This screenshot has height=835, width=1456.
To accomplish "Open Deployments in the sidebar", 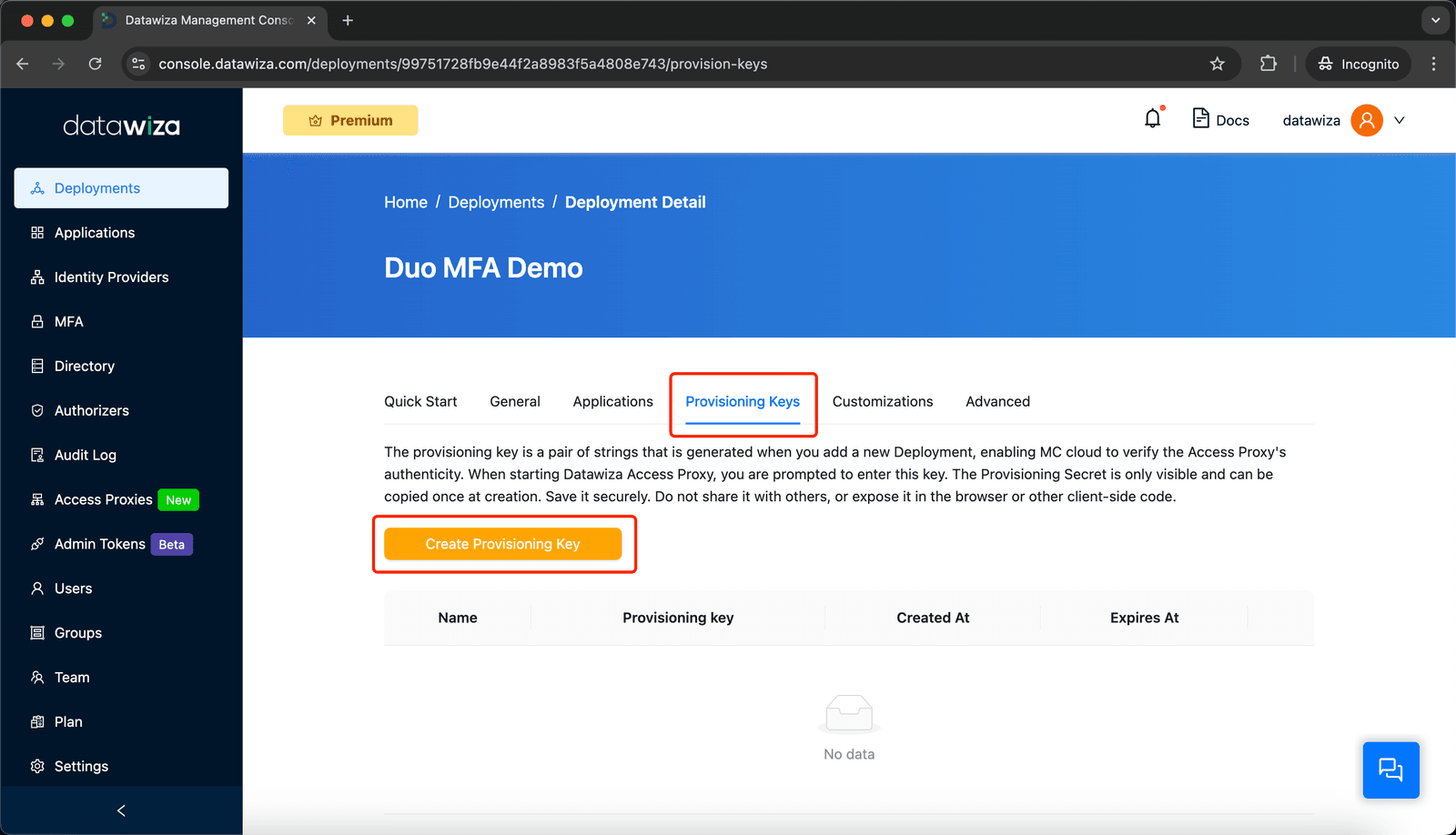I will point(121,188).
